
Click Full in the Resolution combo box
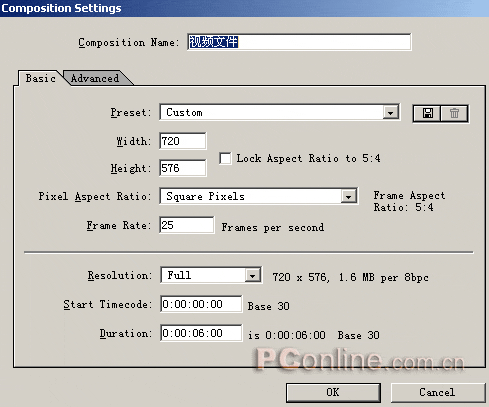(x=179, y=275)
